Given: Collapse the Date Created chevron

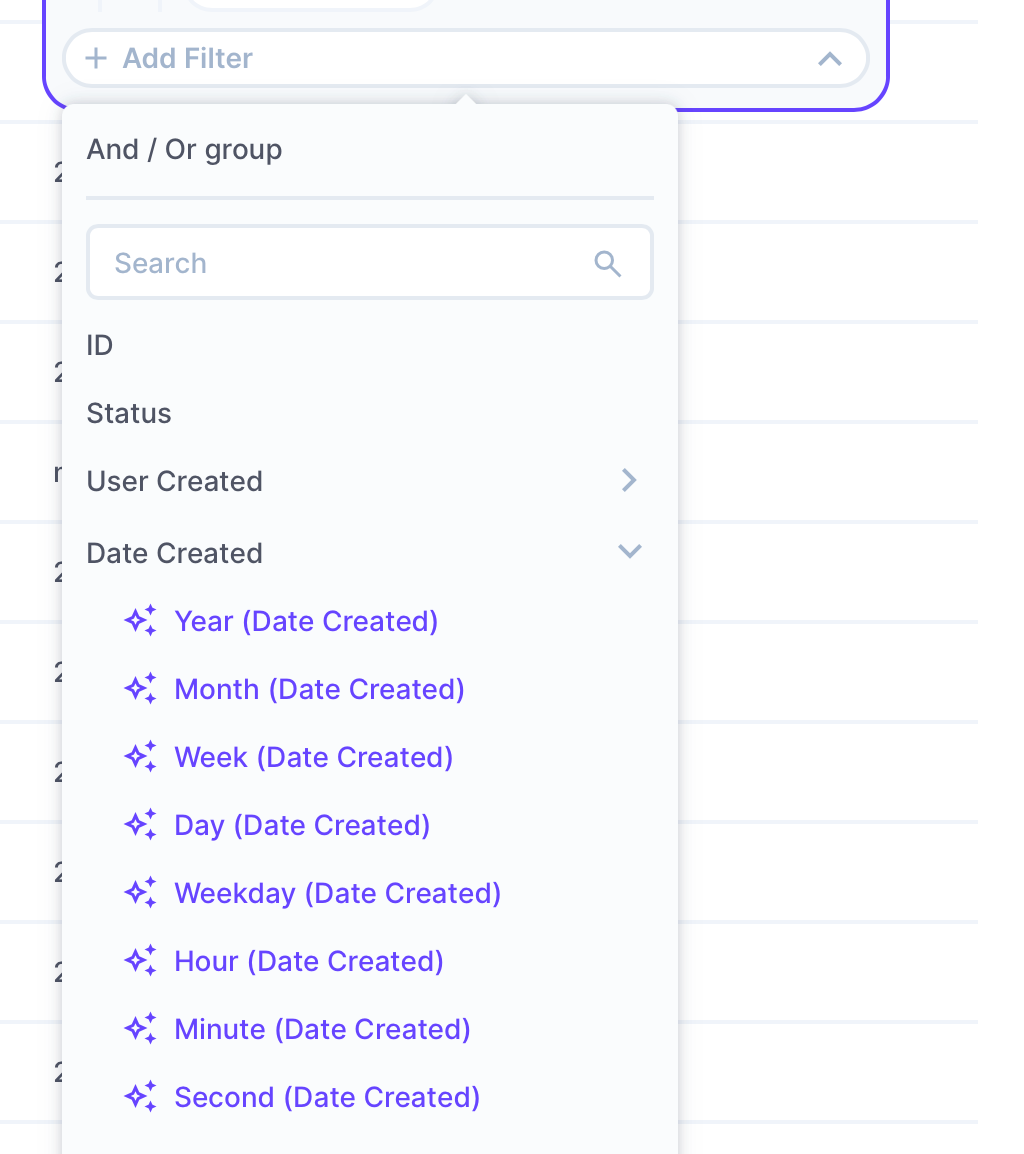Looking at the screenshot, I should tap(629, 552).
